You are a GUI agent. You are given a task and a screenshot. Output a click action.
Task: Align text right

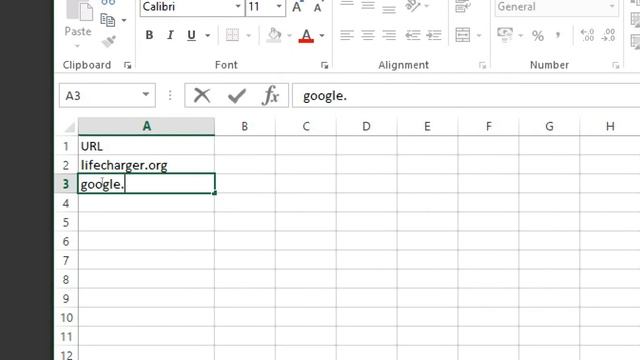(x=389, y=35)
